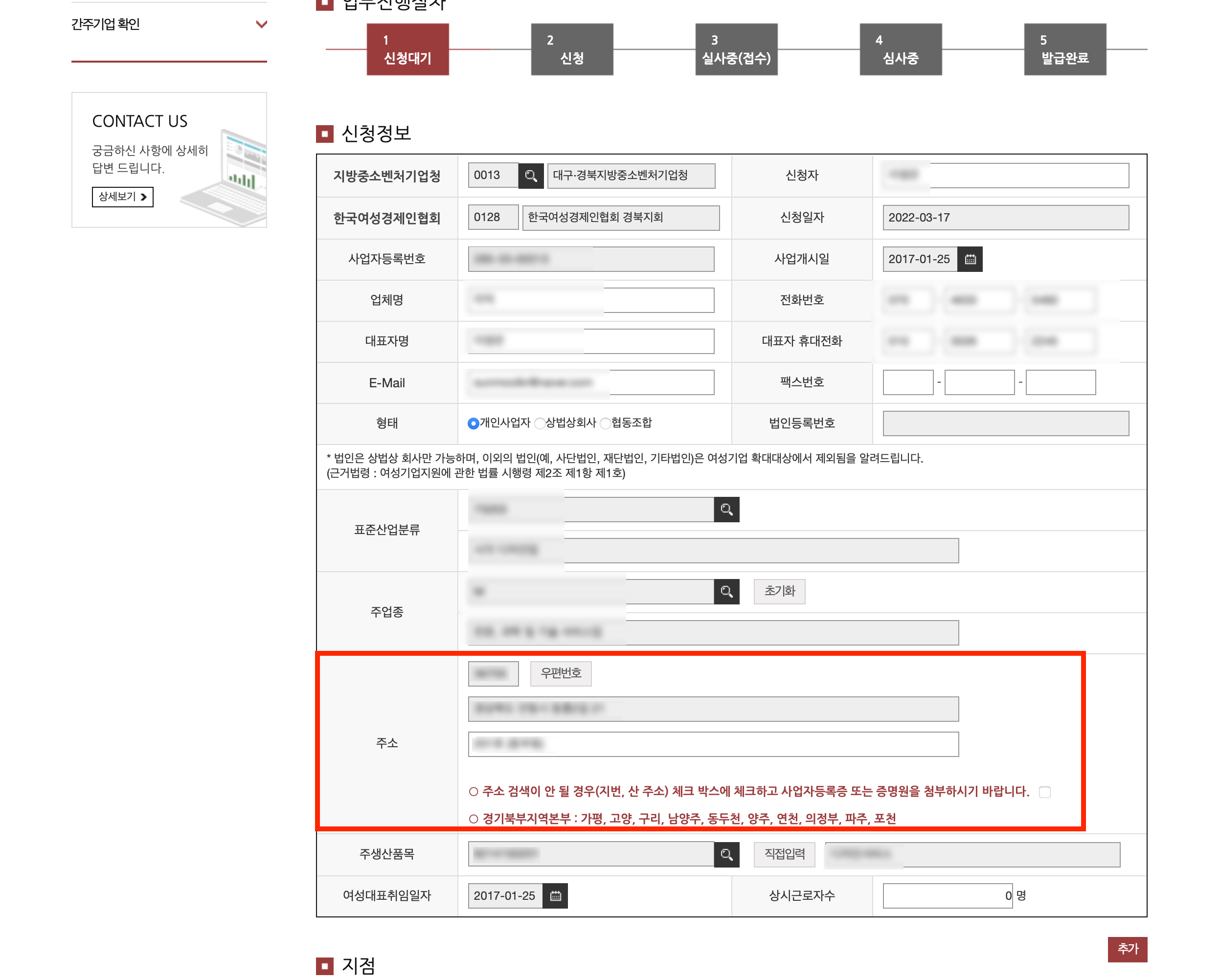The width and height of the screenshot is (1220, 980).
Task: Click the middle 팩스번호 field
Action: click(979, 382)
